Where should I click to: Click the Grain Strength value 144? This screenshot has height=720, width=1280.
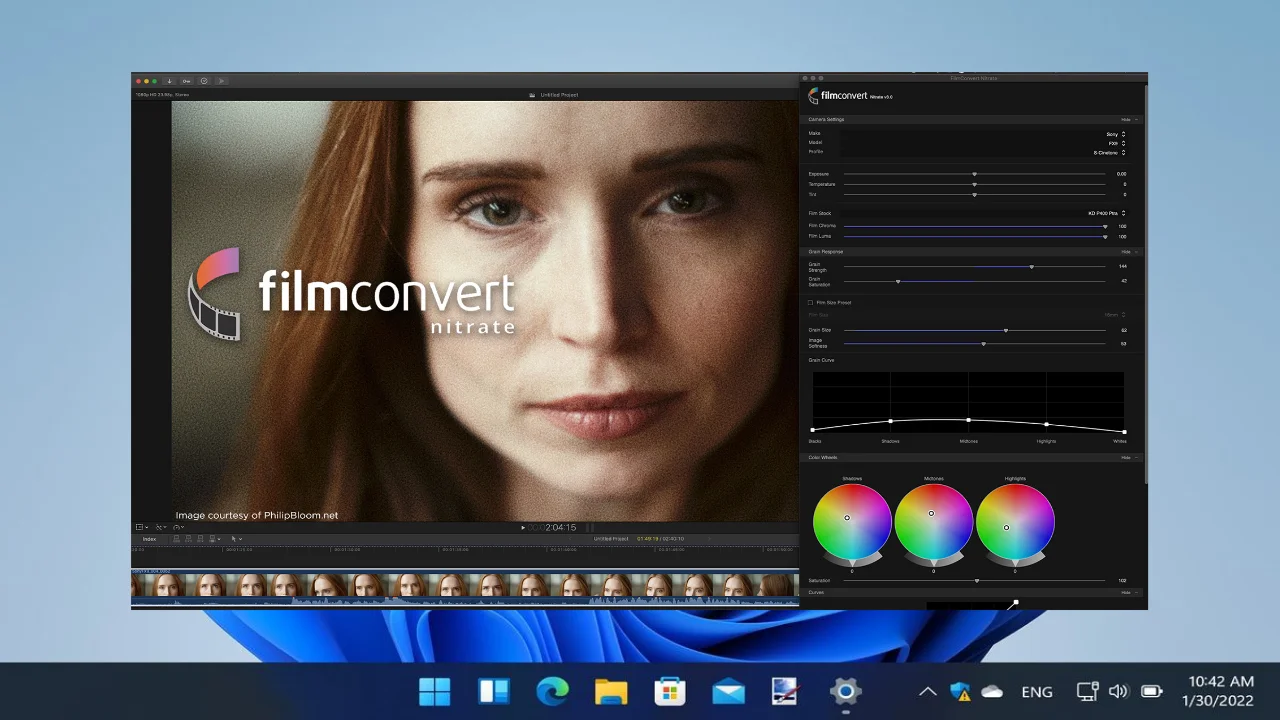(1123, 267)
